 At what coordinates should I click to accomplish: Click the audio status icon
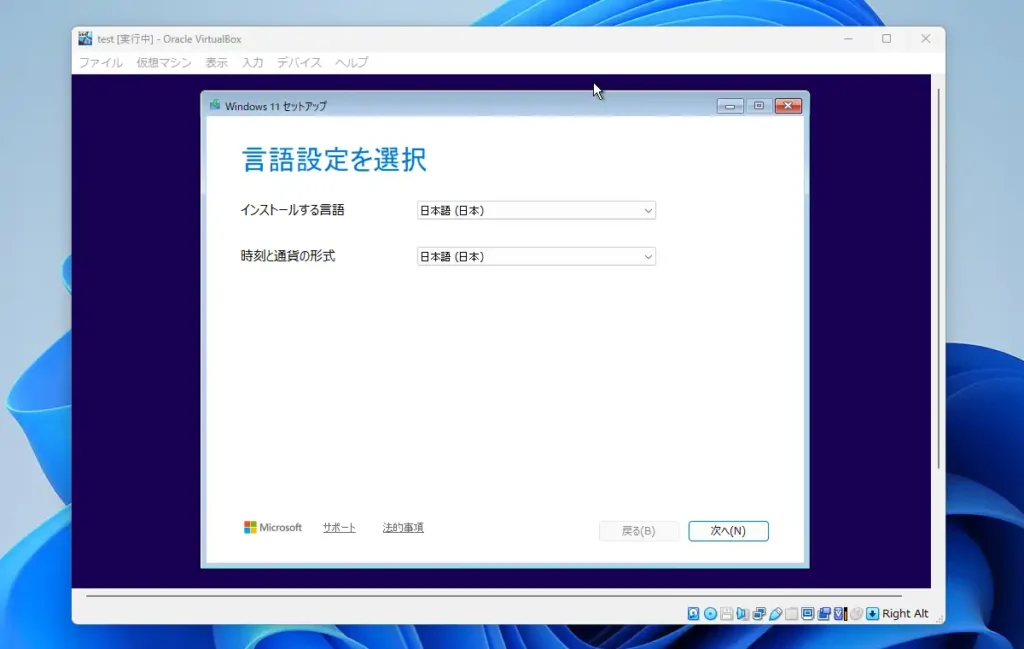[x=742, y=613]
